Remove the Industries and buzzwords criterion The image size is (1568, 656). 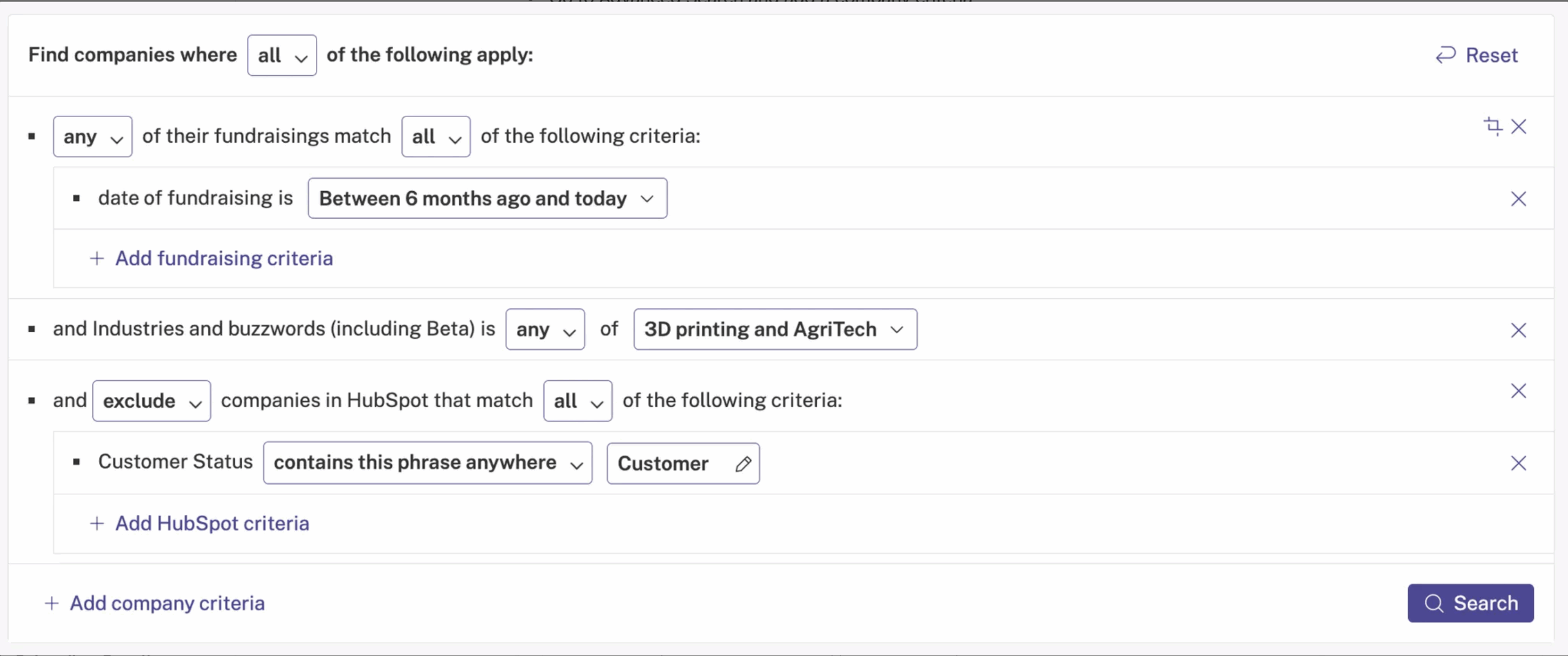coord(1518,331)
